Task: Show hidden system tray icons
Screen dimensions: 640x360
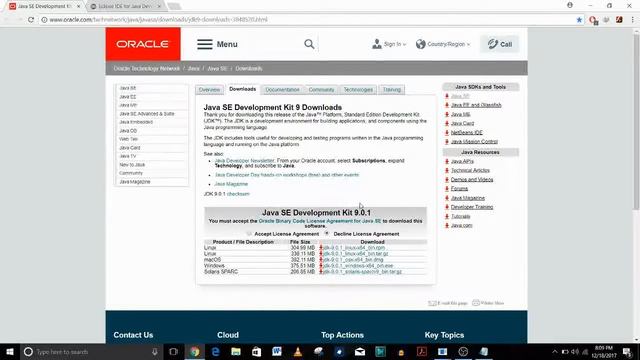Action: point(554,351)
